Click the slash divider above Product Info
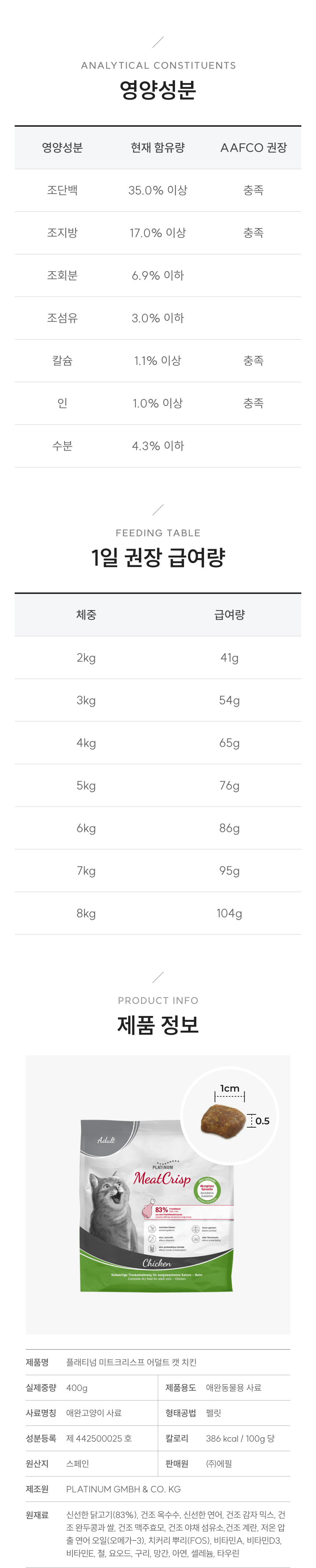Screen dimensions: 316x1568 [158, 977]
